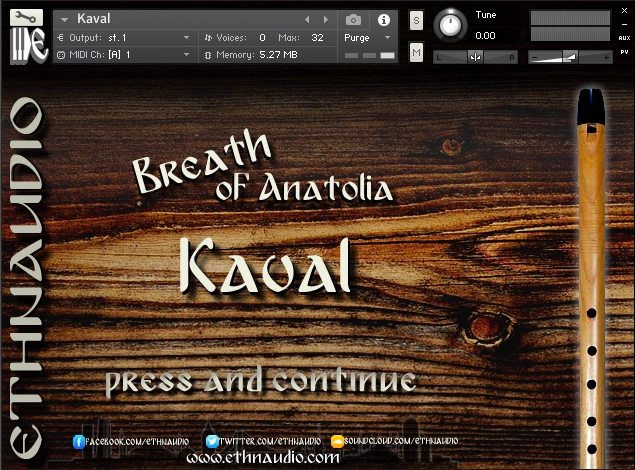Screen dimensions: 635x470
Task: Decrease volume with minus button
Action: click(535, 58)
